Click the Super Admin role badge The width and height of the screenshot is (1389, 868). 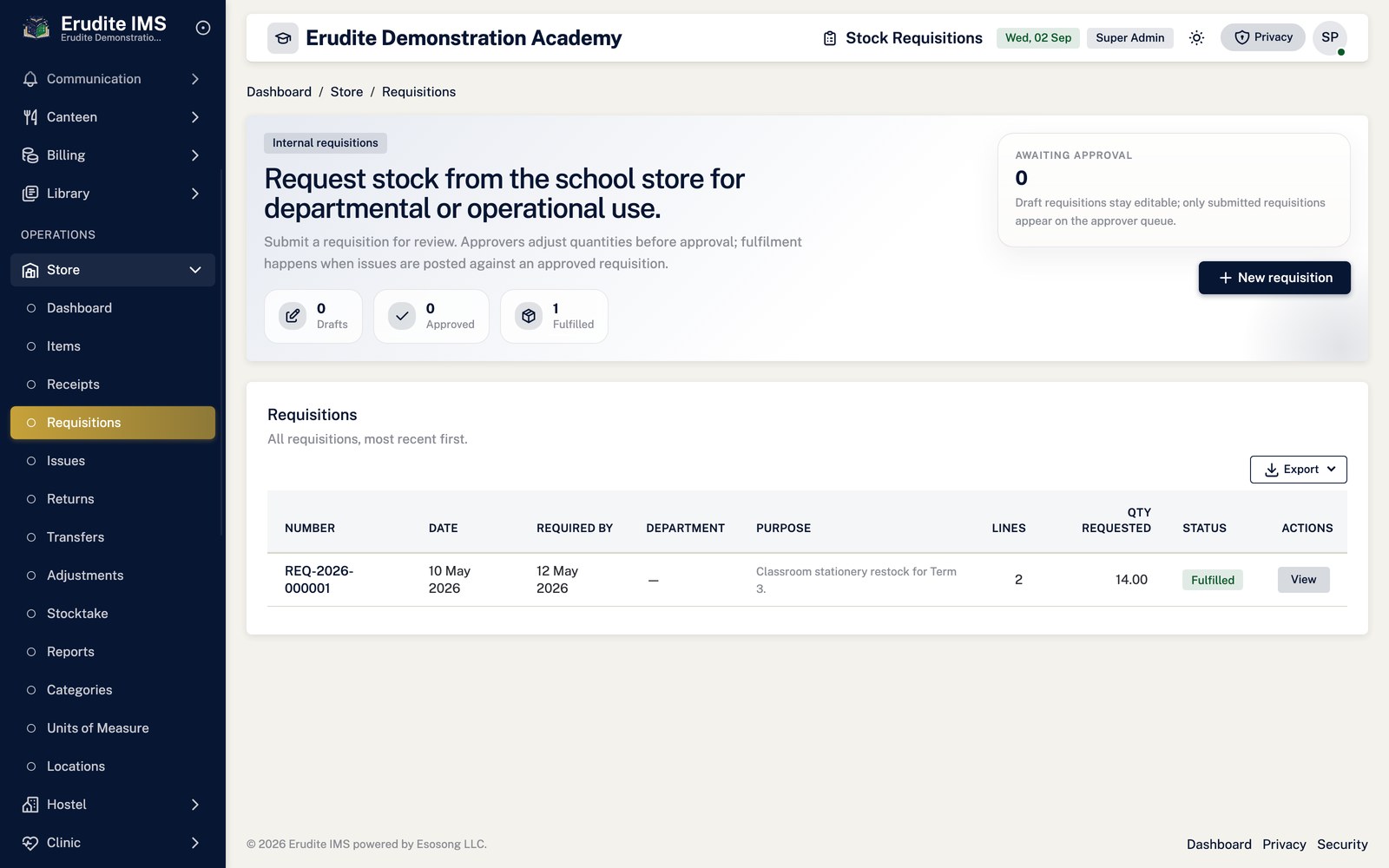[x=1129, y=37]
